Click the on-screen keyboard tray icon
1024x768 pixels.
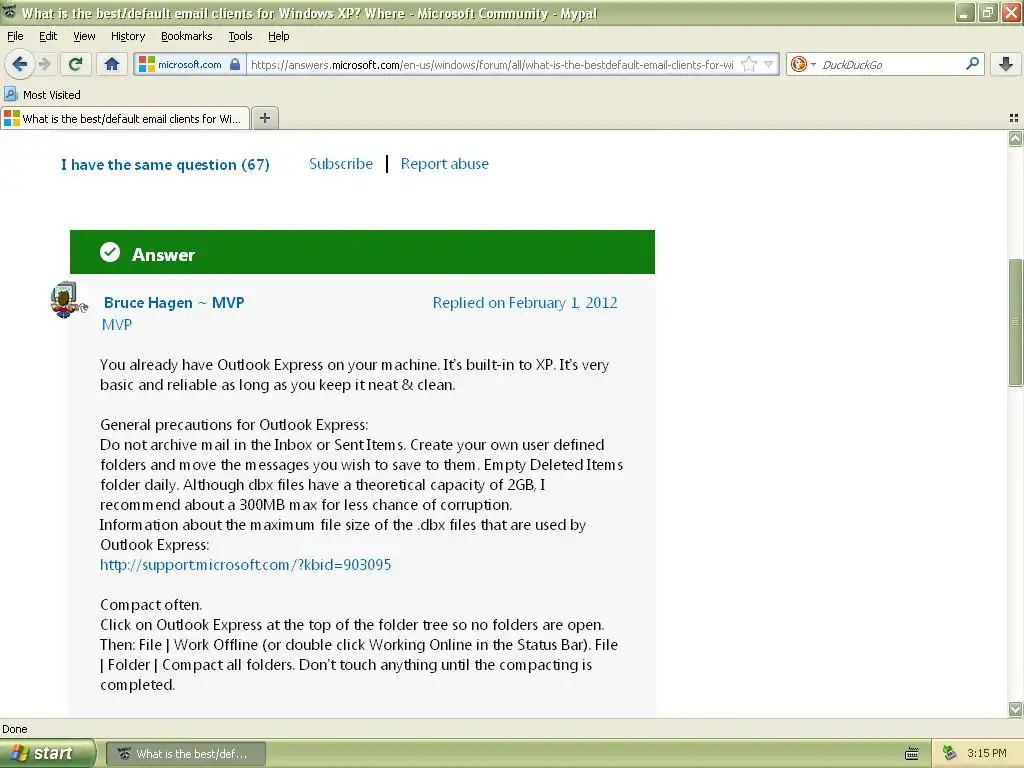tap(912, 754)
